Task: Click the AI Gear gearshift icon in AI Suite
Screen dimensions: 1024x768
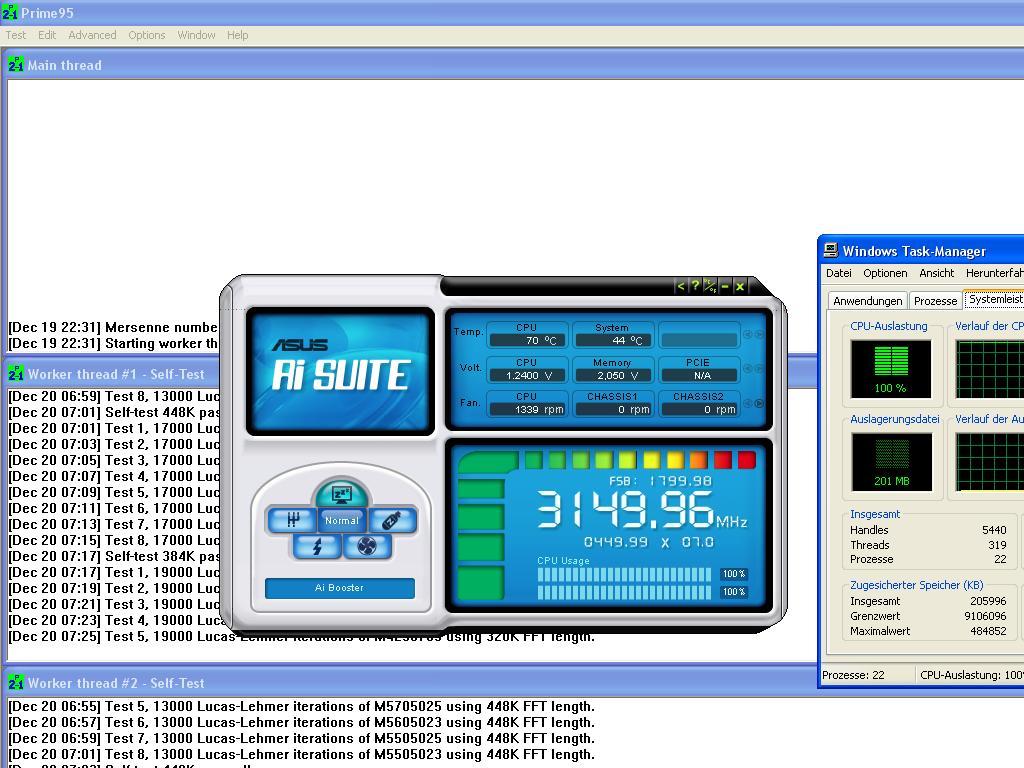Action: pos(292,520)
